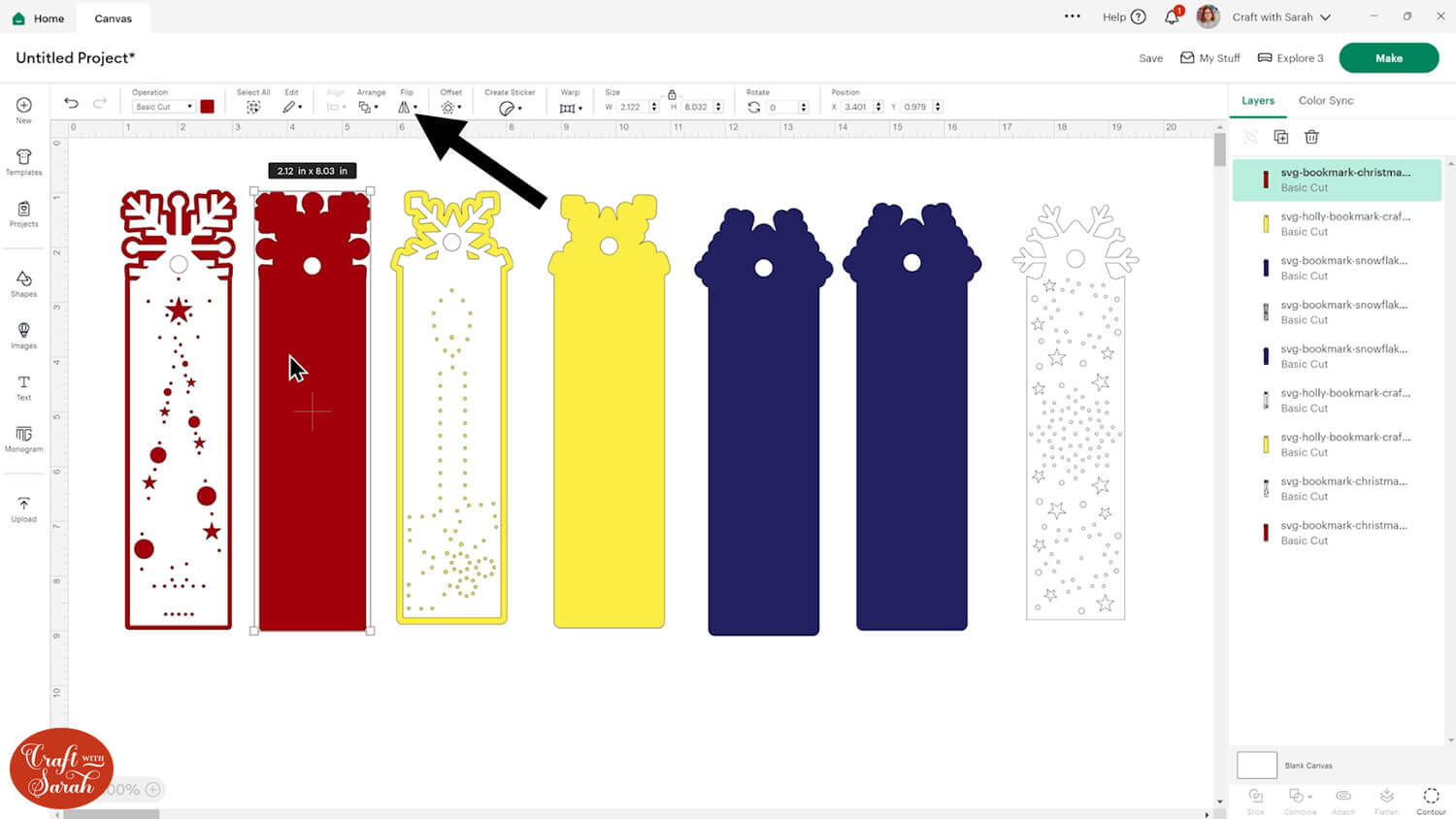The height and width of the screenshot is (819, 1456).
Task: Toggle the size aspect ratio lock
Action: [672, 95]
